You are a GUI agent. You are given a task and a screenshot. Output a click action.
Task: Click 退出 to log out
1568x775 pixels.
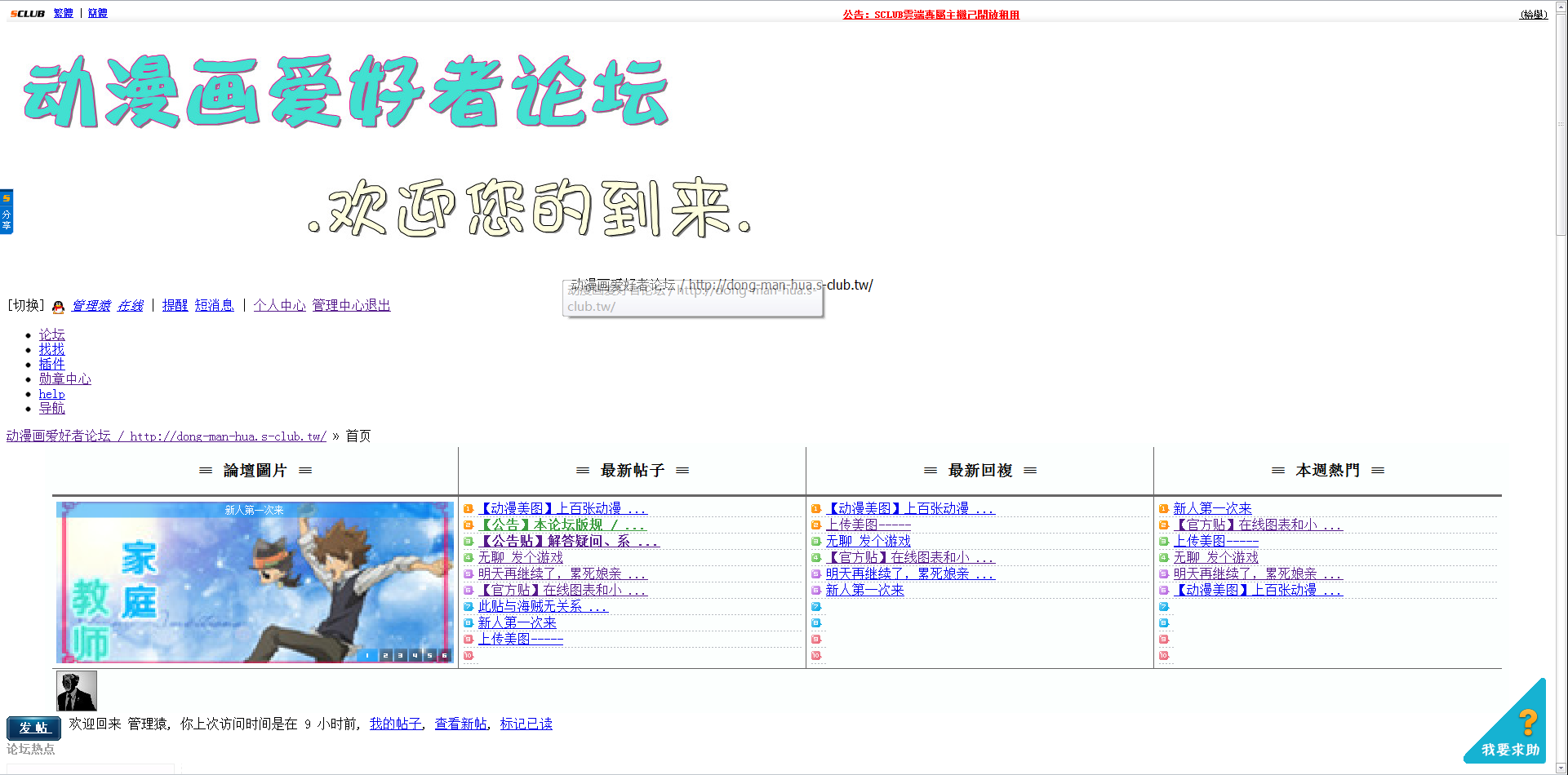(377, 305)
